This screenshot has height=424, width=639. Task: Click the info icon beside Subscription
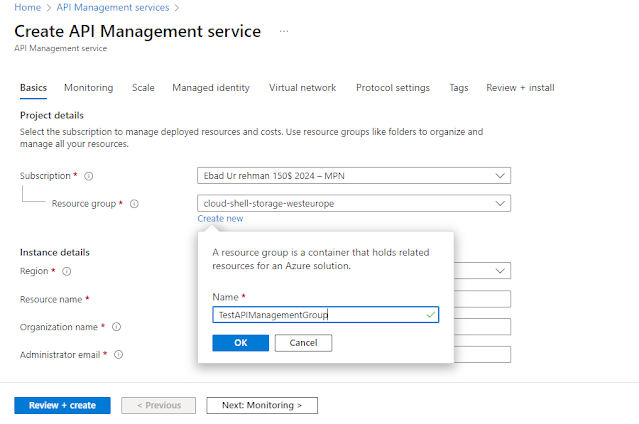89,176
